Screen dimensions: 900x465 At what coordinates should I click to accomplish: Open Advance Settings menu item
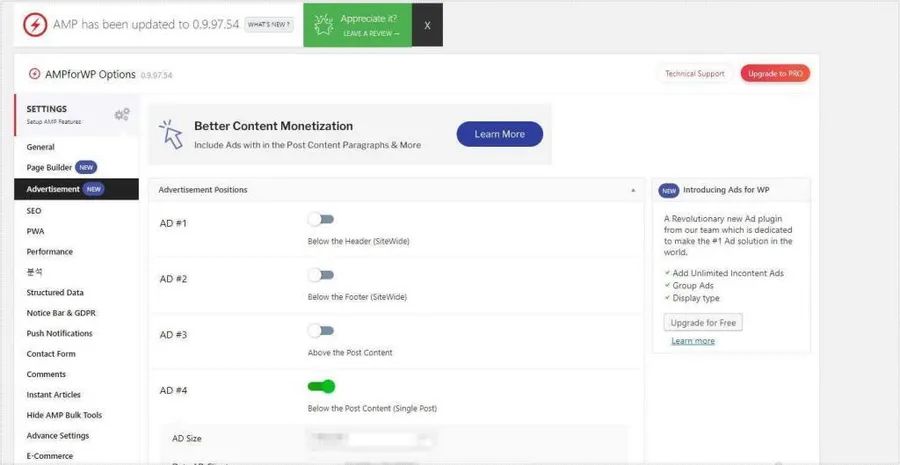57,436
